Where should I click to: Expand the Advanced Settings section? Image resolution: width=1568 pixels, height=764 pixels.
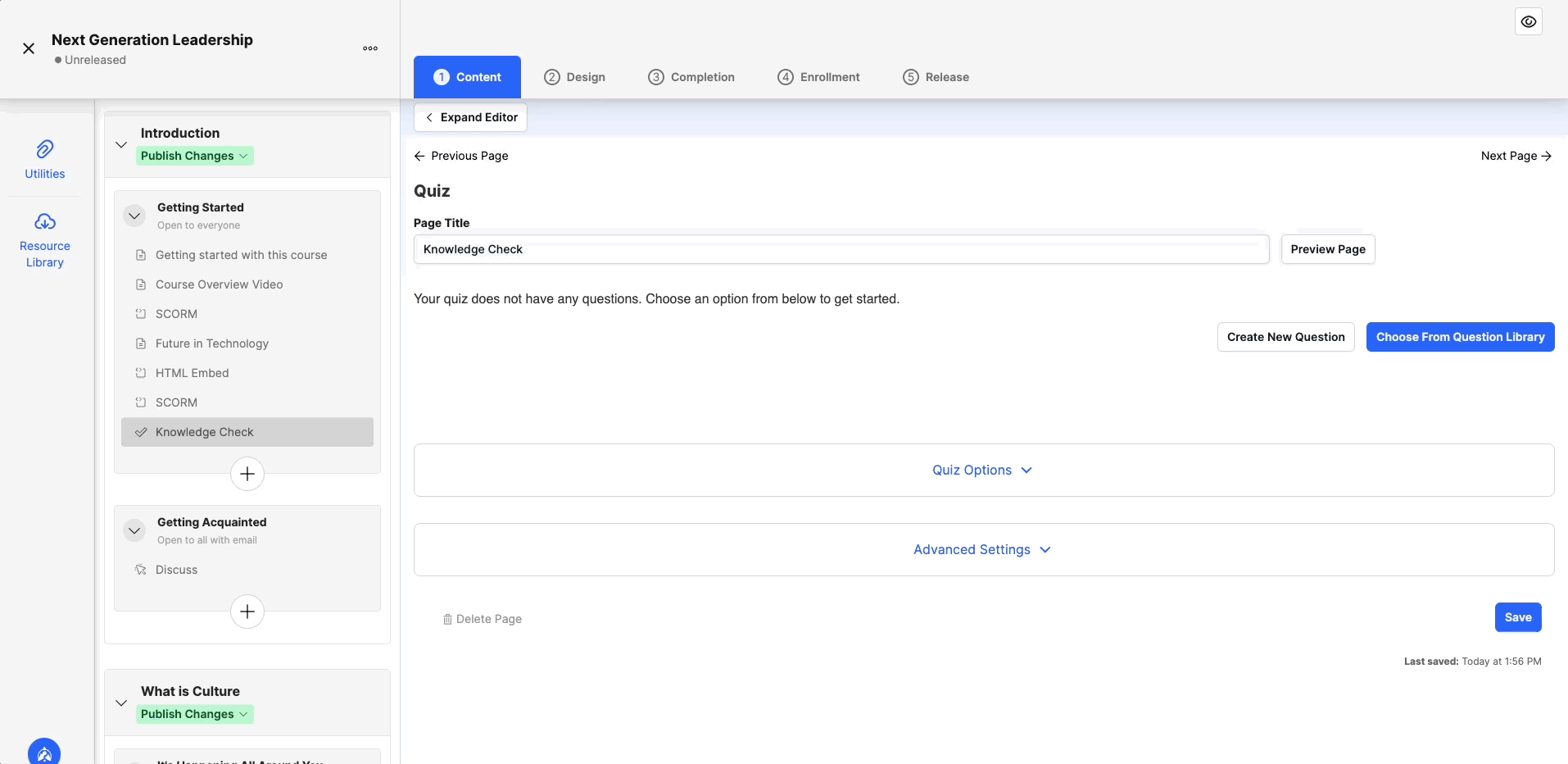981,549
